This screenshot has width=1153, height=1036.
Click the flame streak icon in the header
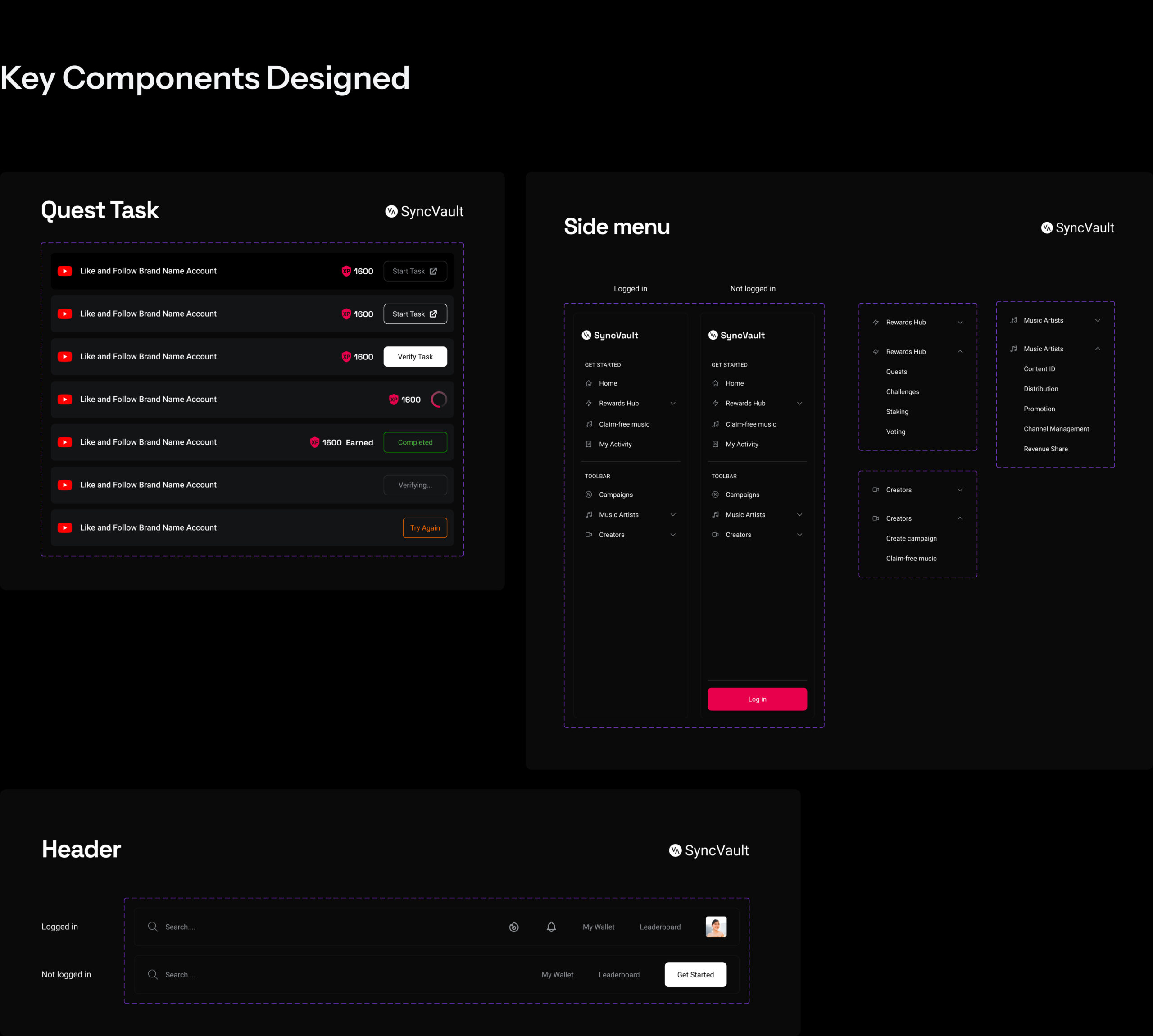coord(514,927)
